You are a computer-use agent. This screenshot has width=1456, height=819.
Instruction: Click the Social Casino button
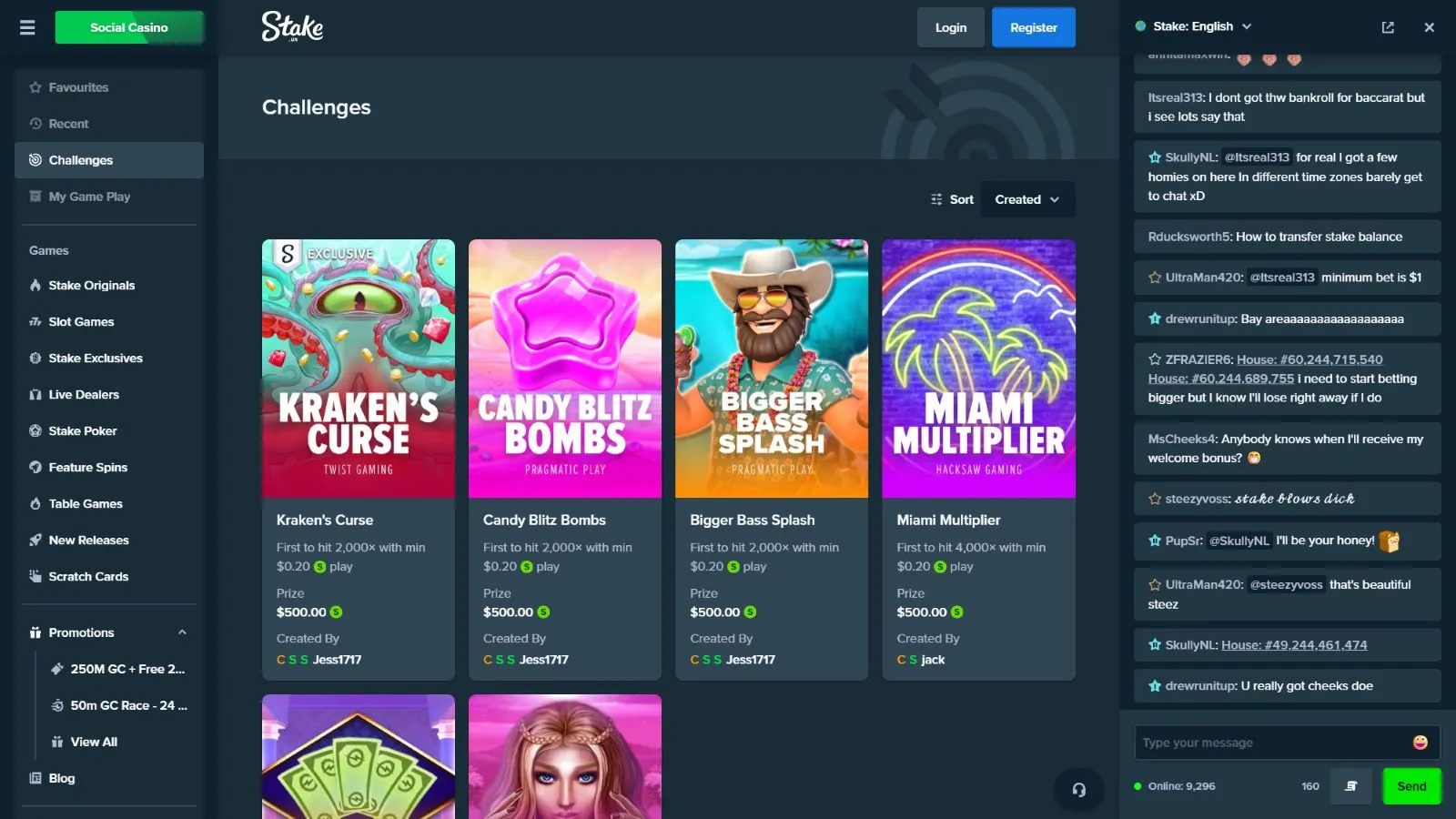(129, 27)
